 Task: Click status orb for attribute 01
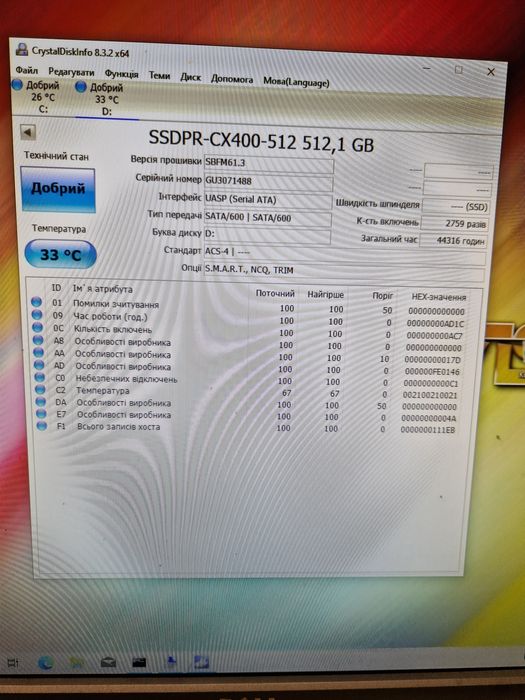(x=37, y=302)
